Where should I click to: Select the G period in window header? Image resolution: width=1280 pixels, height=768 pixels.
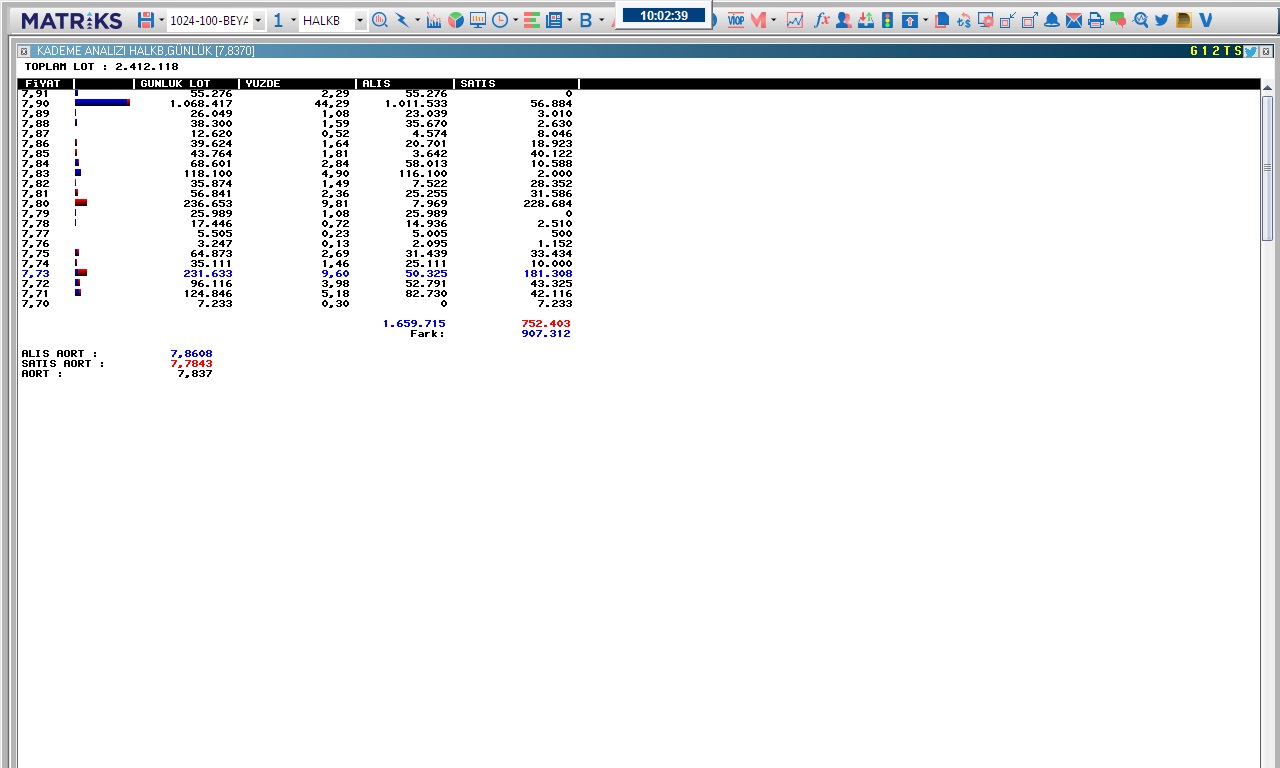tap(1193, 51)
